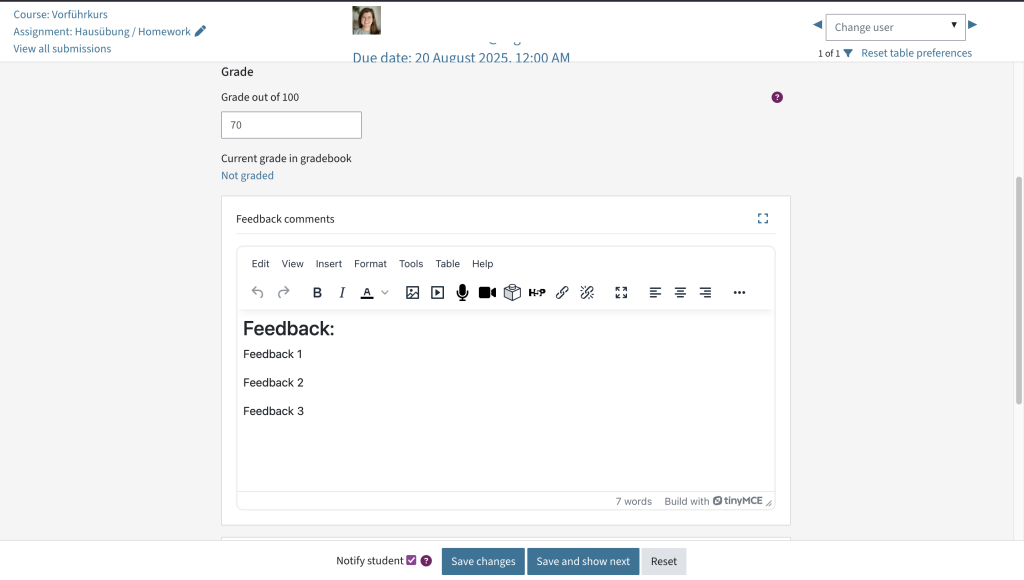This screenshot has width=1024, height=580.
Task: Align text left
Action: pyautogui.click(x=655, y=293)
